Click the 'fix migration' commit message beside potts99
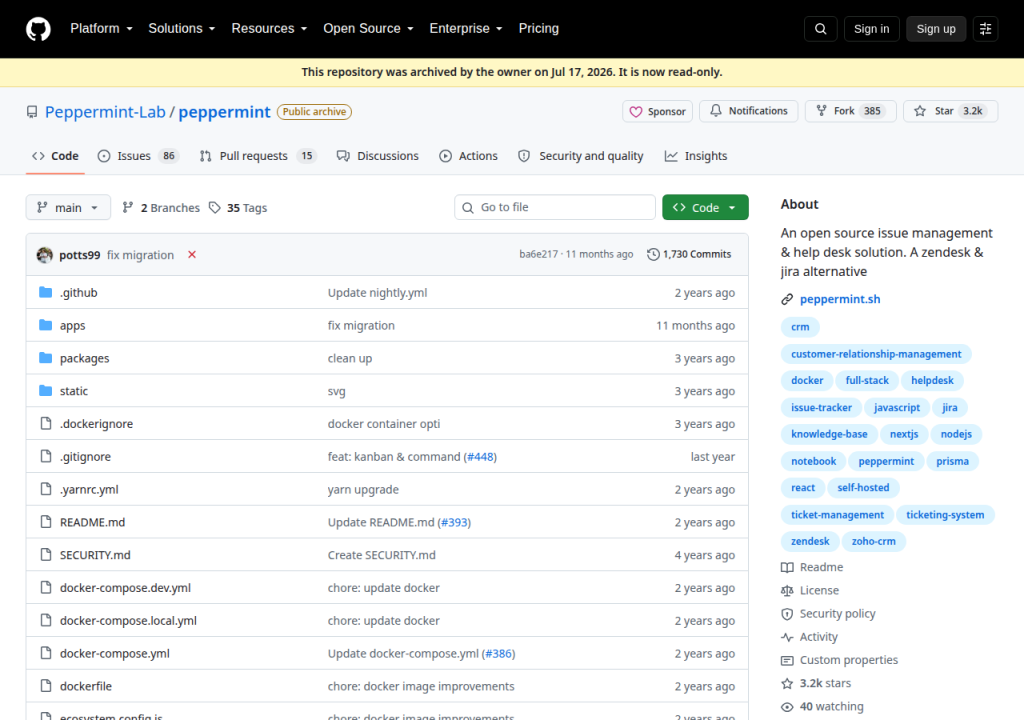 [x=140, y=255]
